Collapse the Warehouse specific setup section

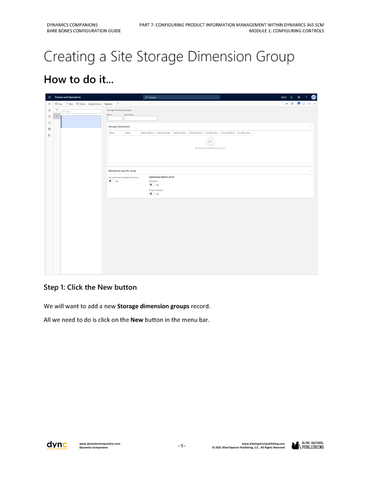coord(310,171)
